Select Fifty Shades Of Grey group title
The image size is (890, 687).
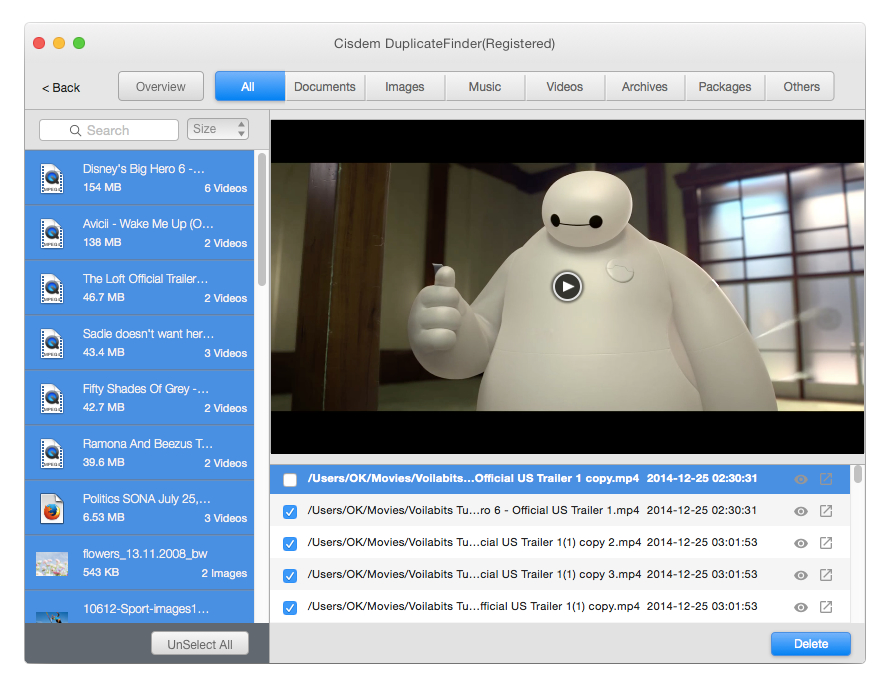tap(146, 389)
